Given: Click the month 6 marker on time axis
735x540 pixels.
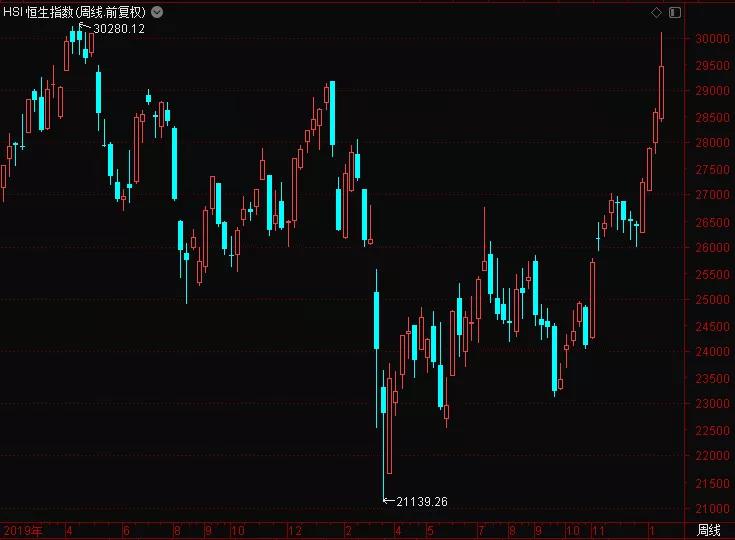Looking at the screenshot, I should click(126, 531).
